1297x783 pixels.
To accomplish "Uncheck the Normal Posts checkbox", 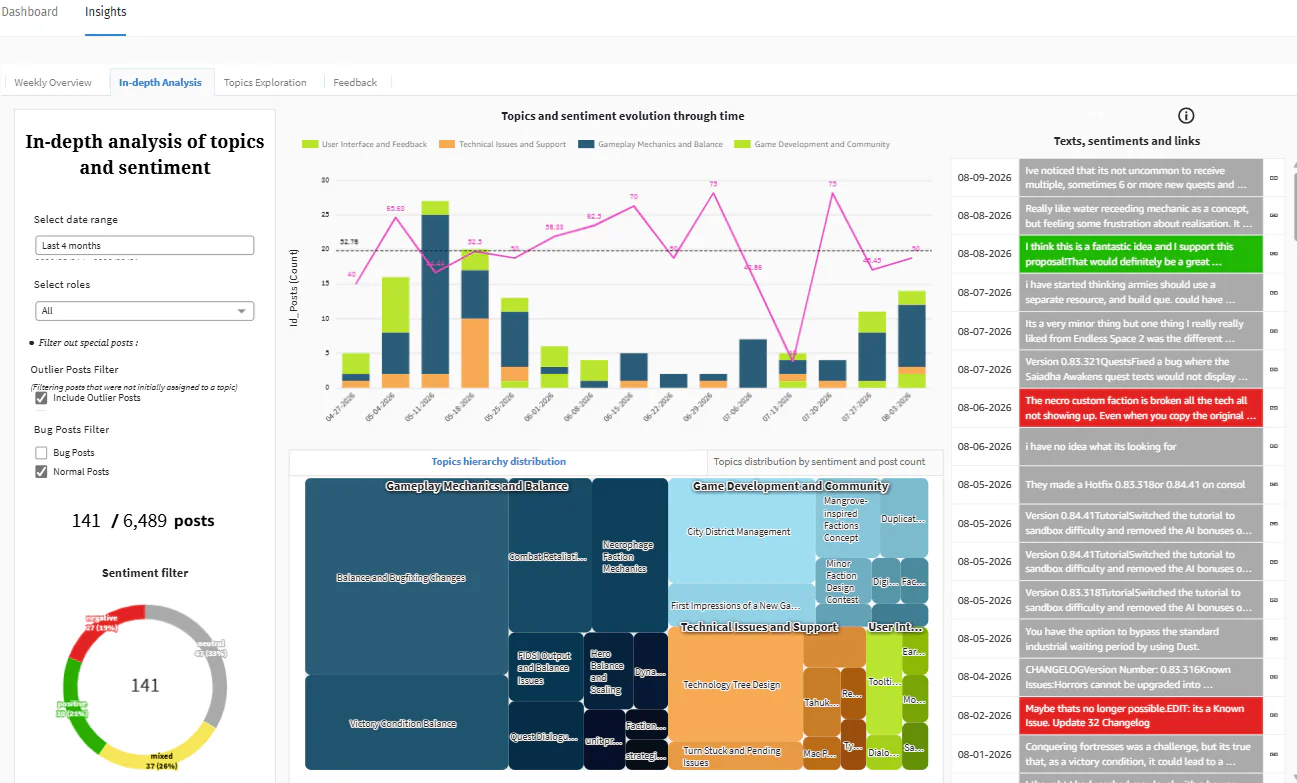I will pos(41,472).
